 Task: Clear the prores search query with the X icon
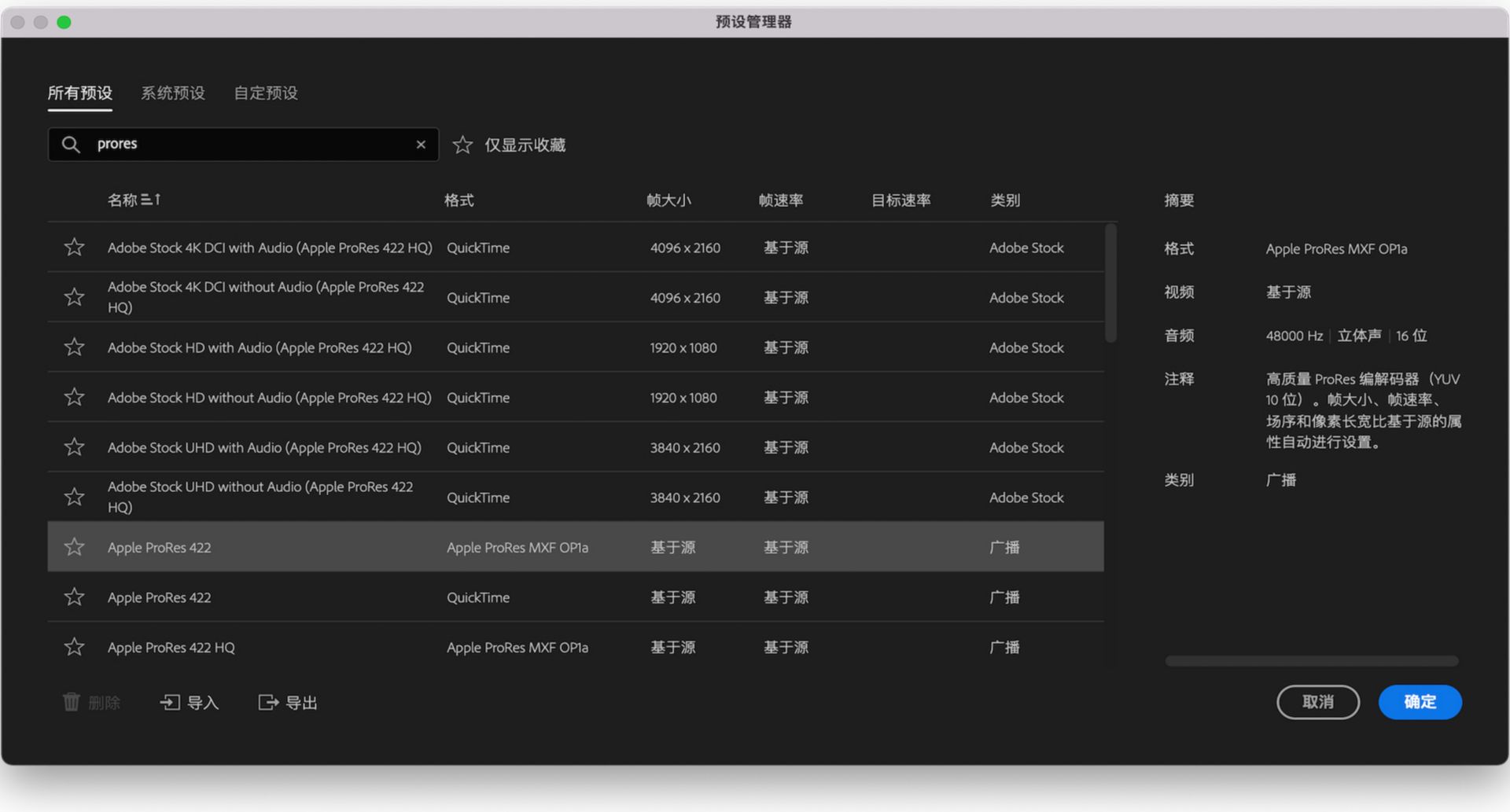pos(422,145)
